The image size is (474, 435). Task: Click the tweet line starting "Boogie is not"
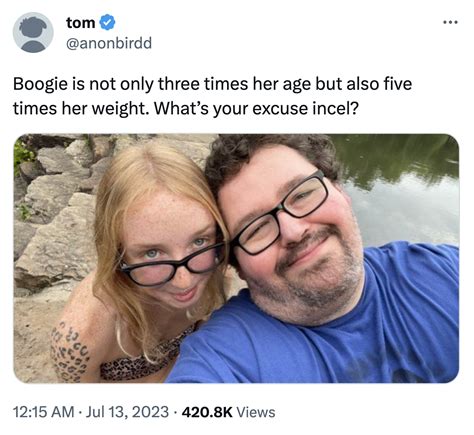point(212,84)
